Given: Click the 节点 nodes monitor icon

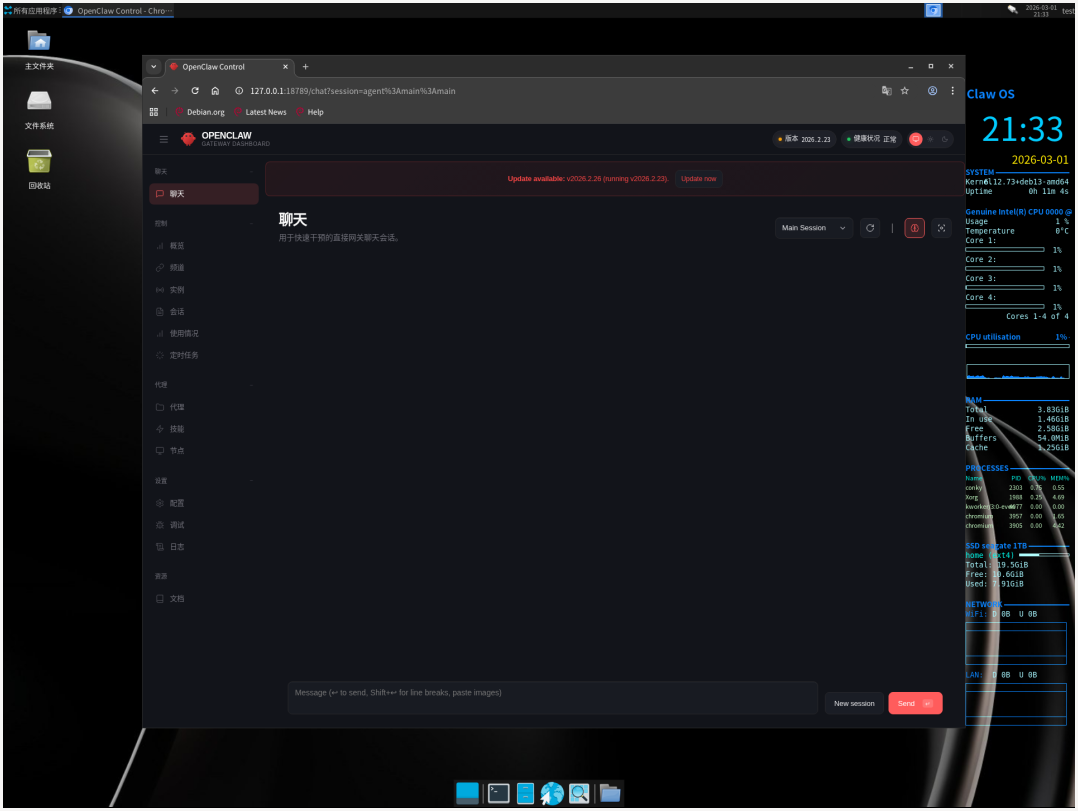Looking at the screenshot, I should pos(160,451).
